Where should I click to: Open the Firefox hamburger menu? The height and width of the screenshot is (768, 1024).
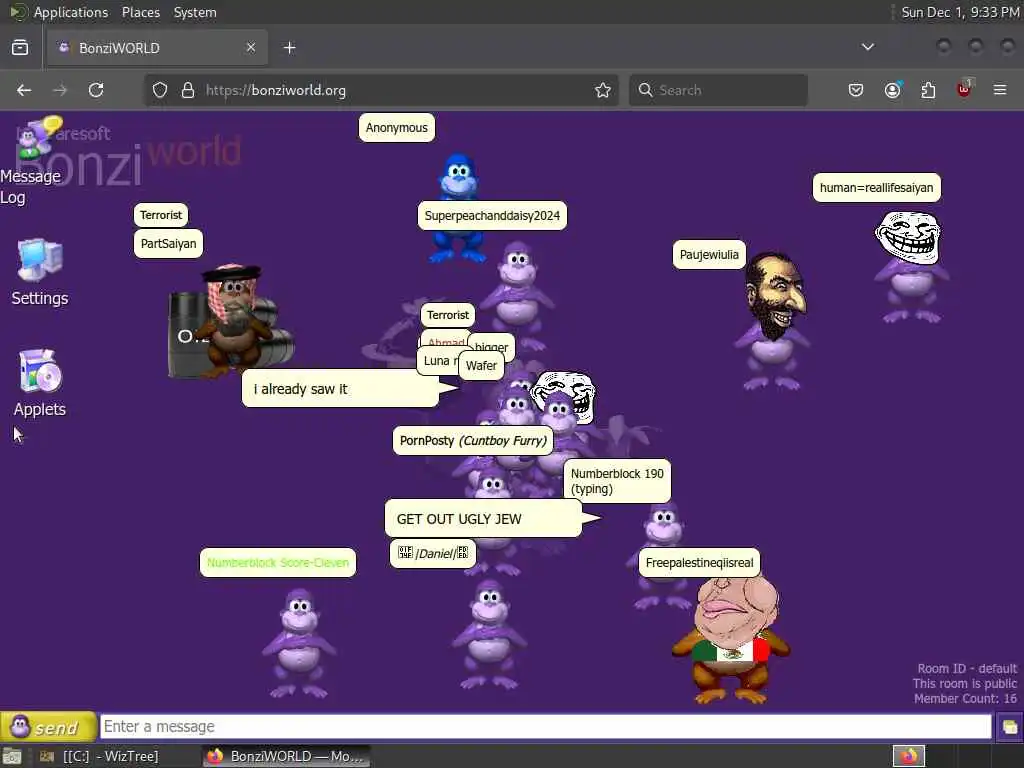click(x=1000, y=90)
